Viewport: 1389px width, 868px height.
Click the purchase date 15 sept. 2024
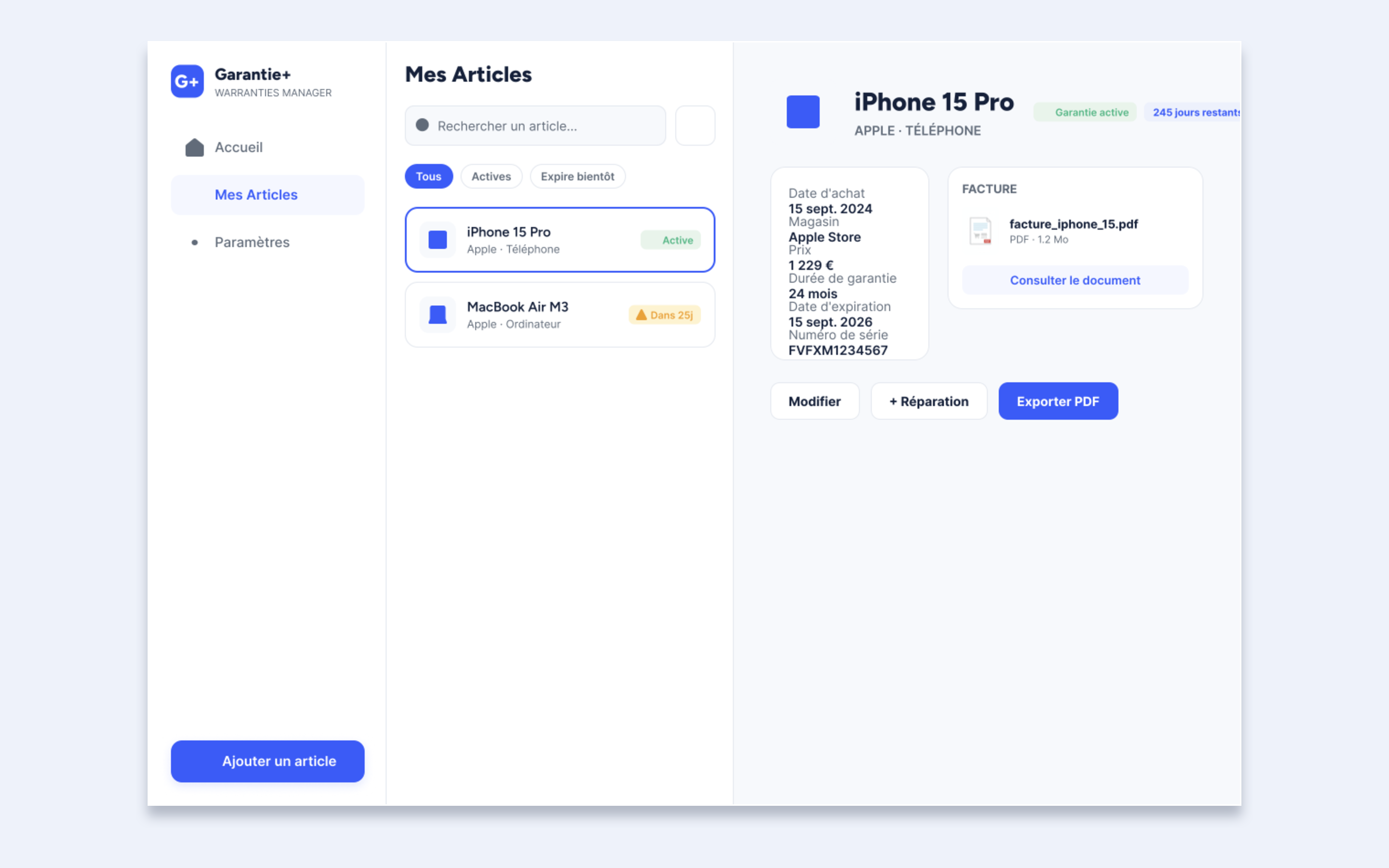point(830,209)
